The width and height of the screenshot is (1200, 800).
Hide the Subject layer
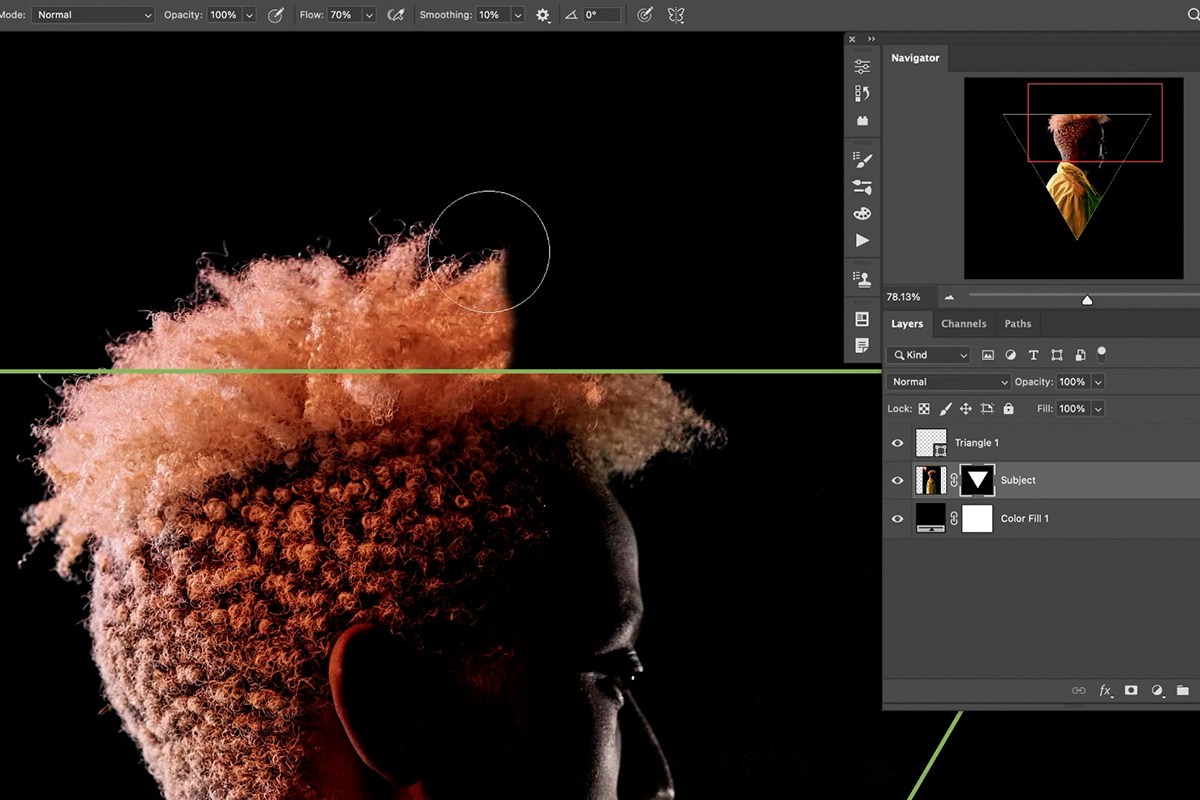[897, 481]
